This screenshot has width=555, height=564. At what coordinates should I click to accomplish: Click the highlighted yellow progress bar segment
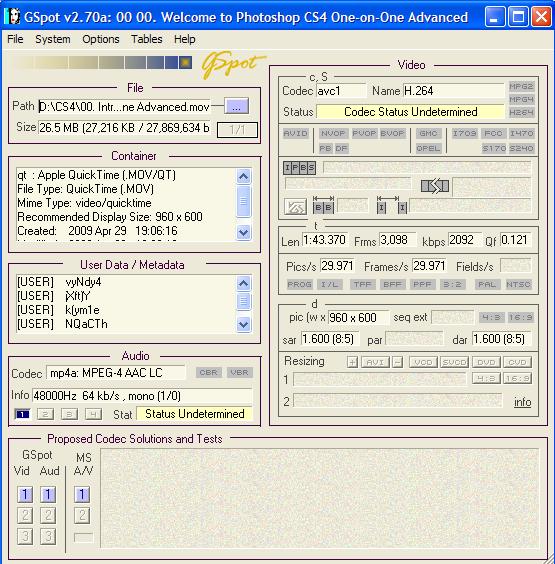click(185, 62)
